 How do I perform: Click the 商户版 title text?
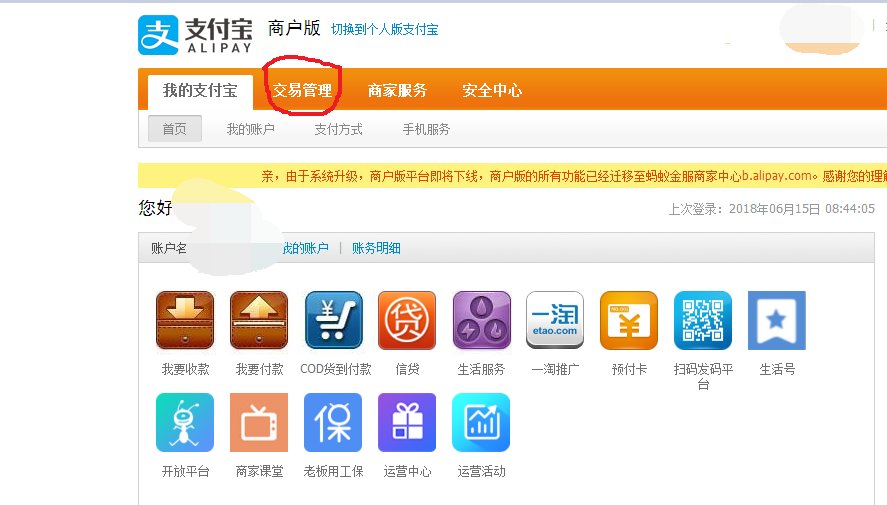[294, 28]
